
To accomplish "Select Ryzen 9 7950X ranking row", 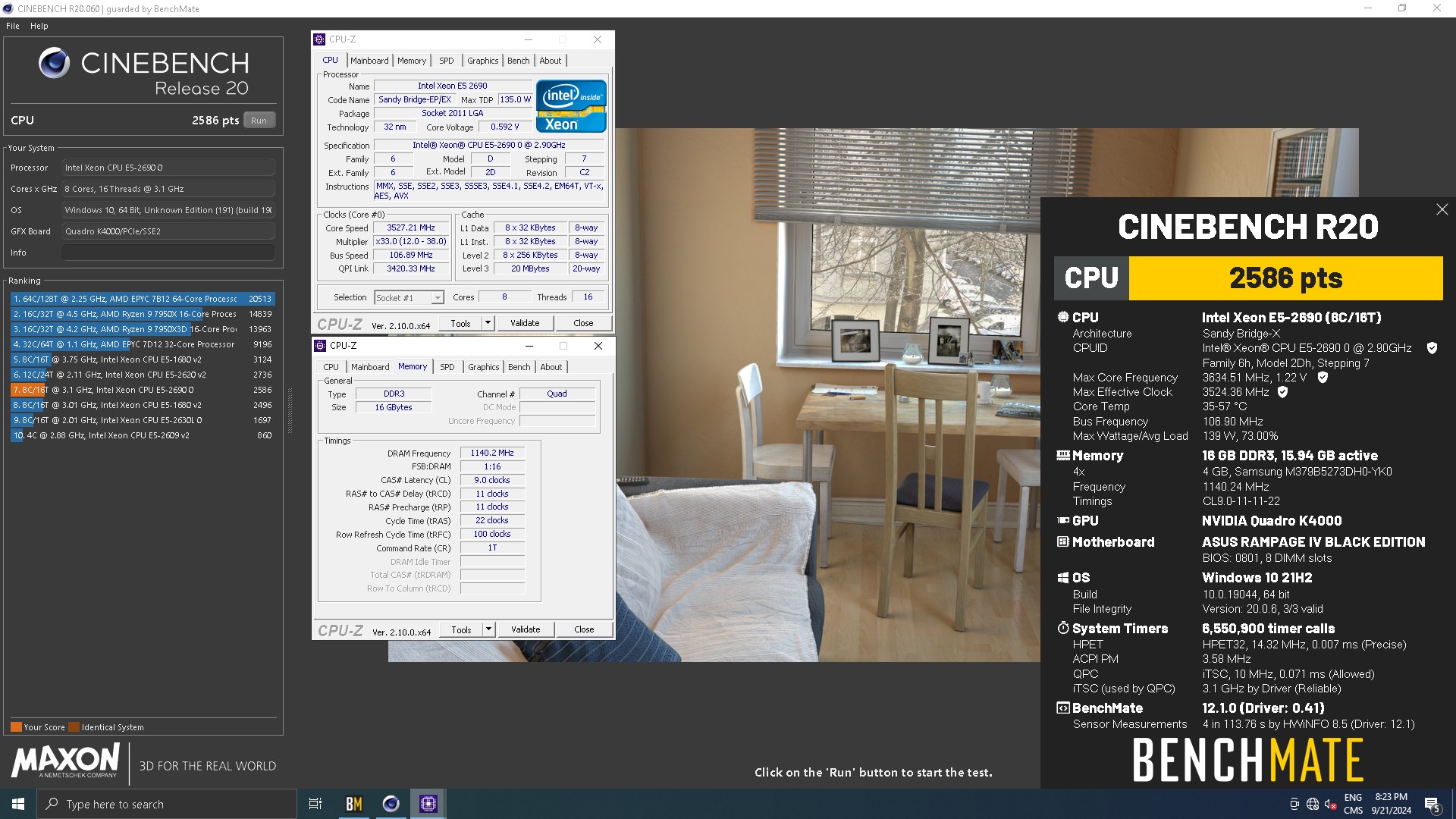I will point(143,314).
